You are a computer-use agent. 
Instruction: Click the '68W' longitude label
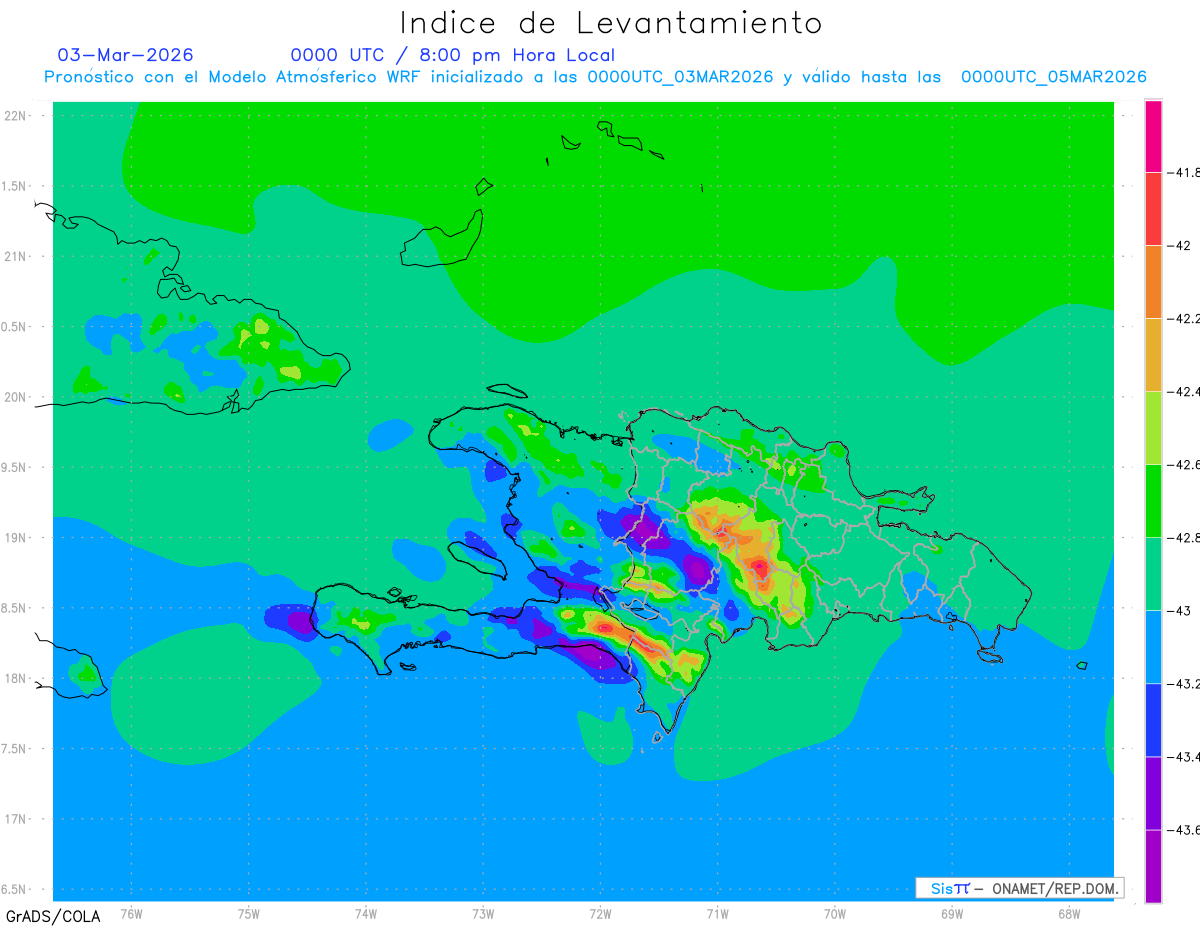coord(1069,912)
